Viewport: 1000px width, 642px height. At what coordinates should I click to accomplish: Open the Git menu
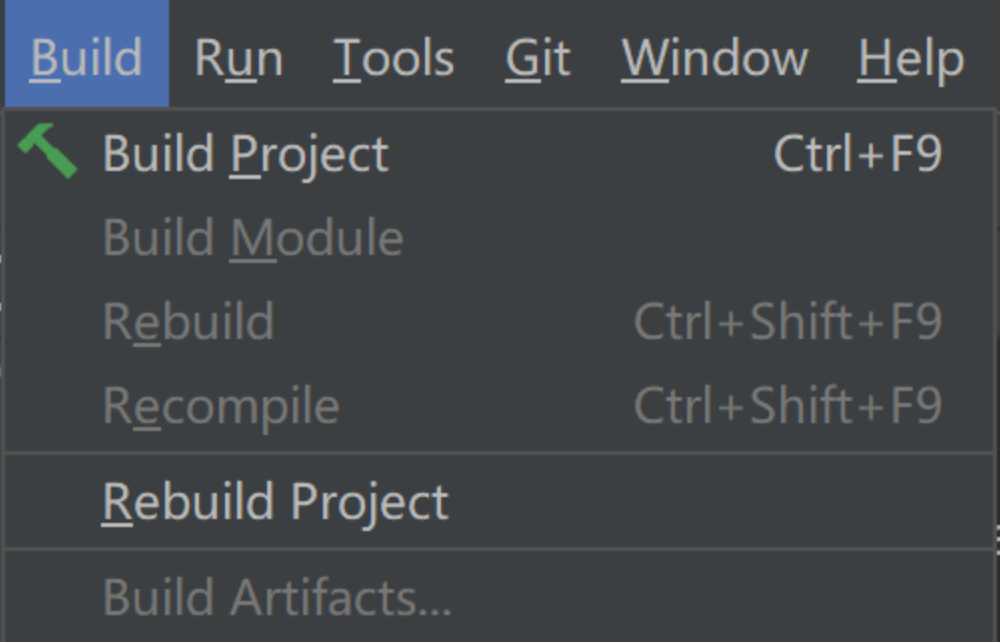click(538, 57)
